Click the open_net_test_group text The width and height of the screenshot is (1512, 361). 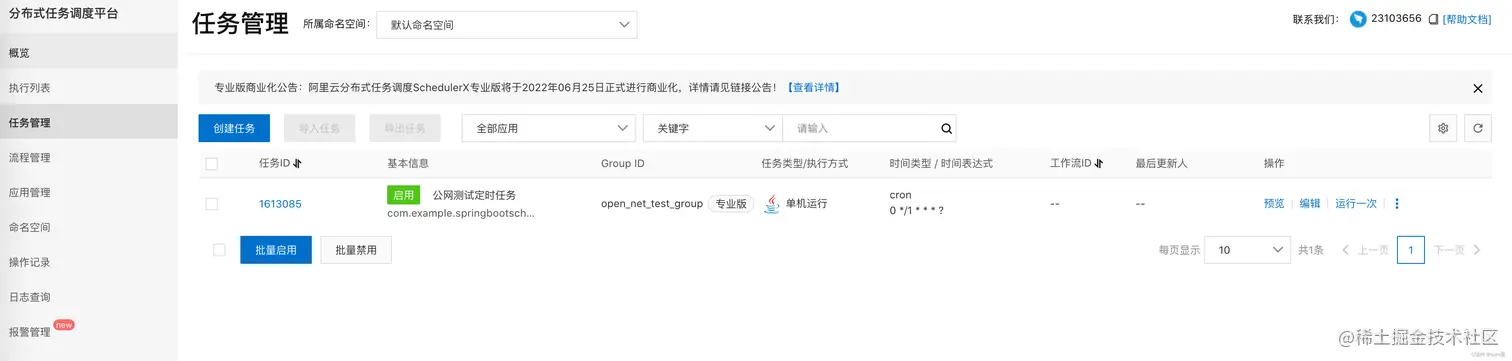652,204
